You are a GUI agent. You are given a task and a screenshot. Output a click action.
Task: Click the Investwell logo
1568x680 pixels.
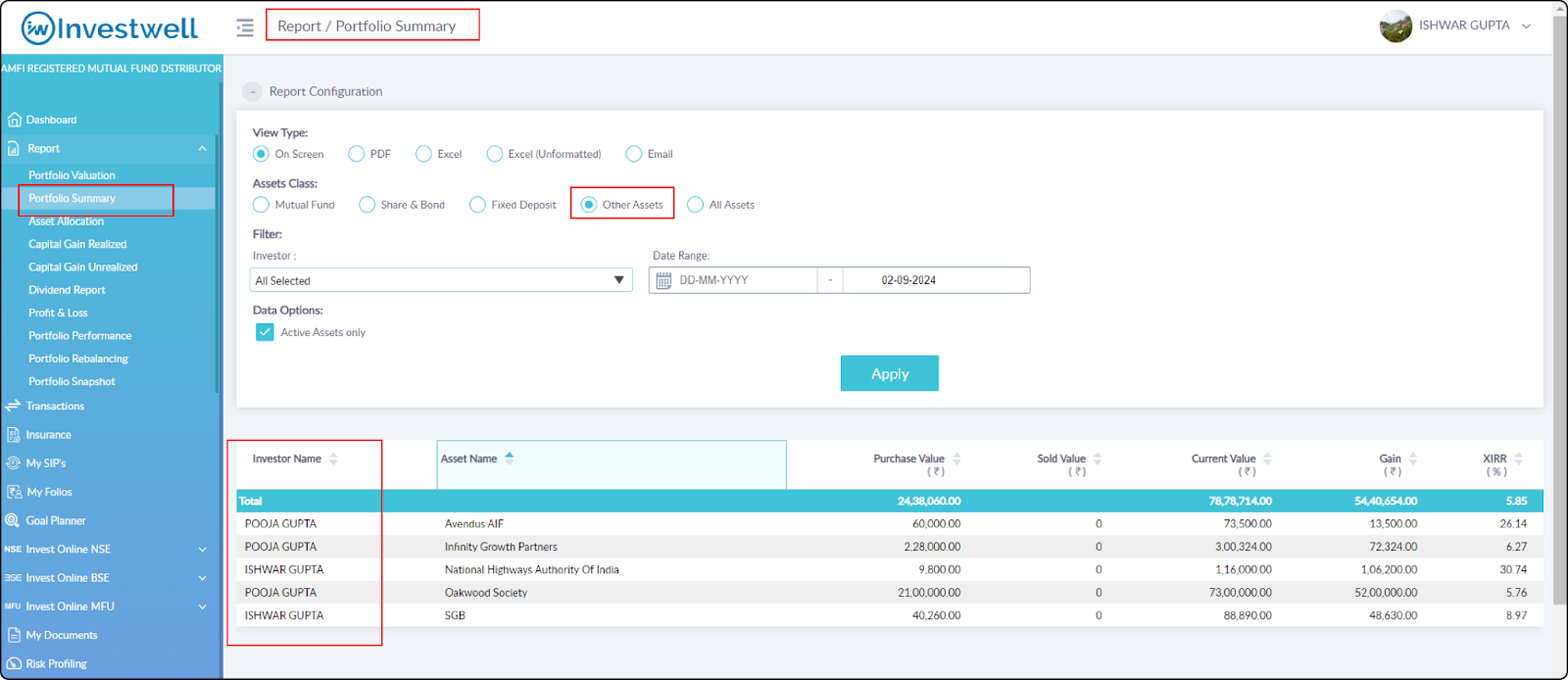click(110, 27)
